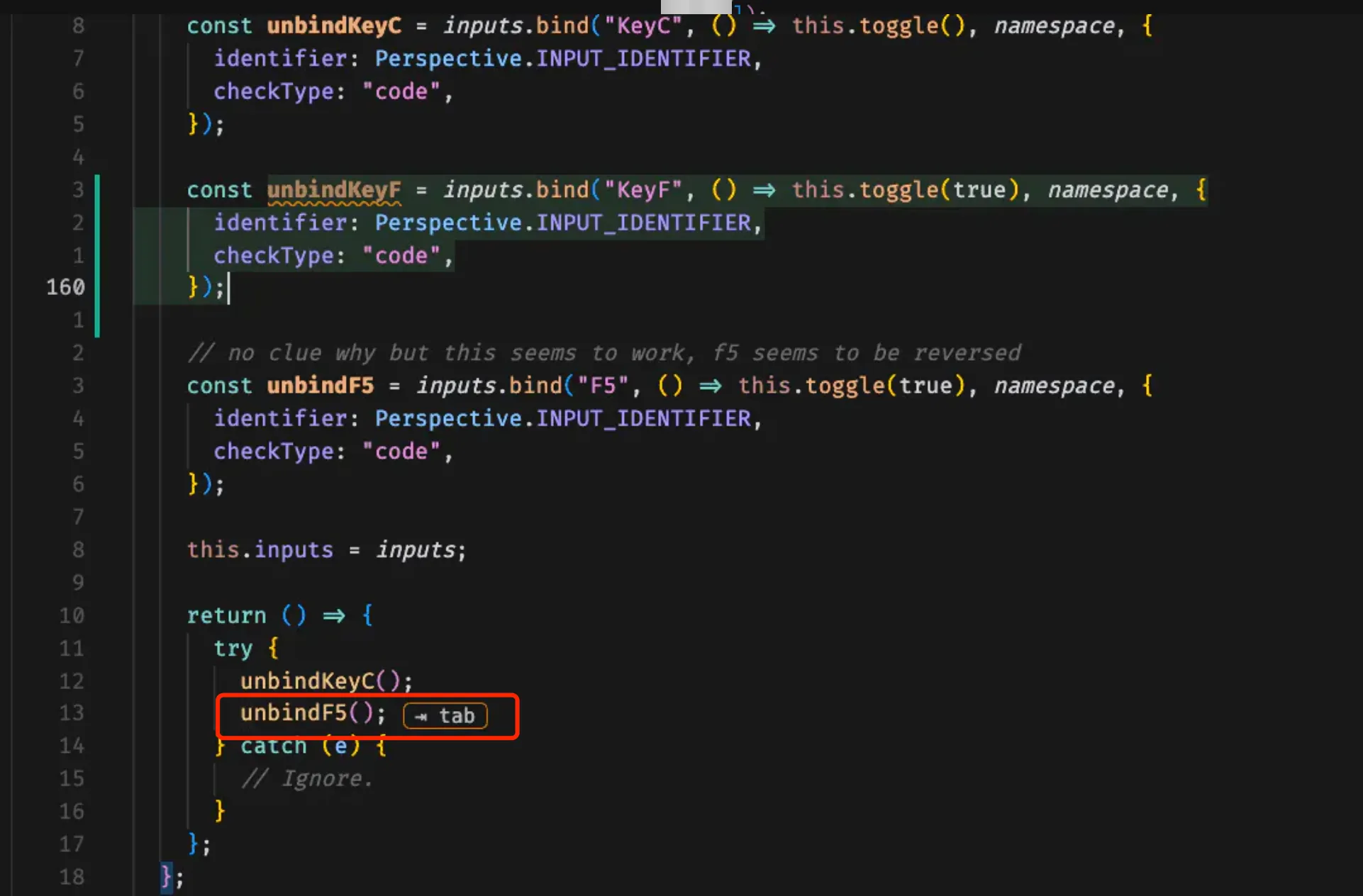The height and width of the screenshot is (896, 1363).
Task: Click the unbindKeyC(); call inside try
Action: click(x=326, y=681)
